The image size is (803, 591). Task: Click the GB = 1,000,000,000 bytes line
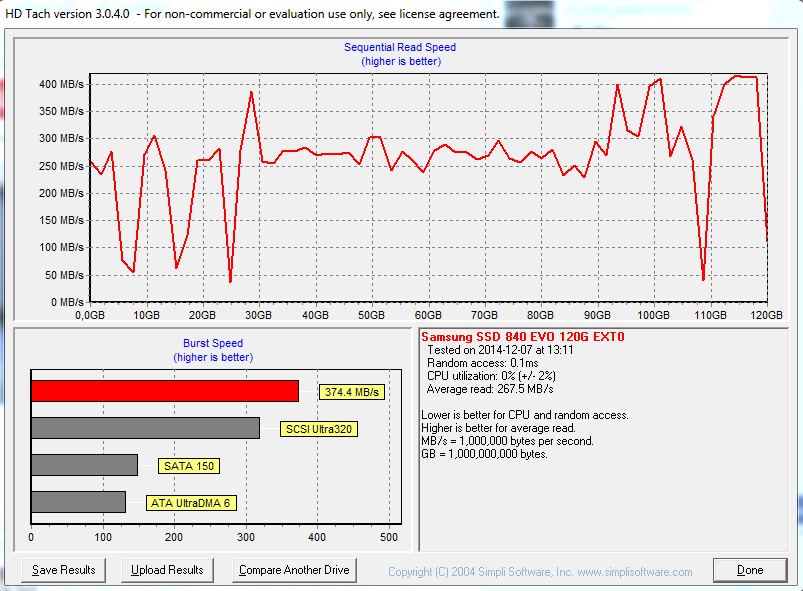click(x=484, y=454)
